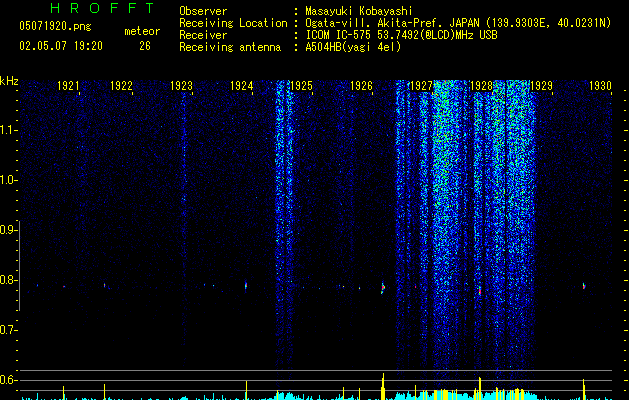Image resolution: width=629 pixels, height=400 pixels.
Task: Select the filename 05071920.png
Action: pyautogui.click(x=55, y=26)
